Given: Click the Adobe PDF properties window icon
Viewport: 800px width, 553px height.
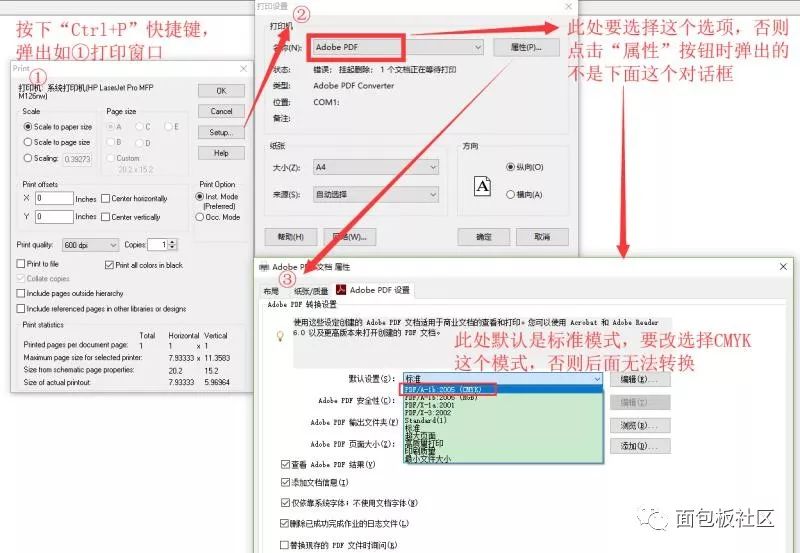Looking at the screenshot, I should (264, 268).
